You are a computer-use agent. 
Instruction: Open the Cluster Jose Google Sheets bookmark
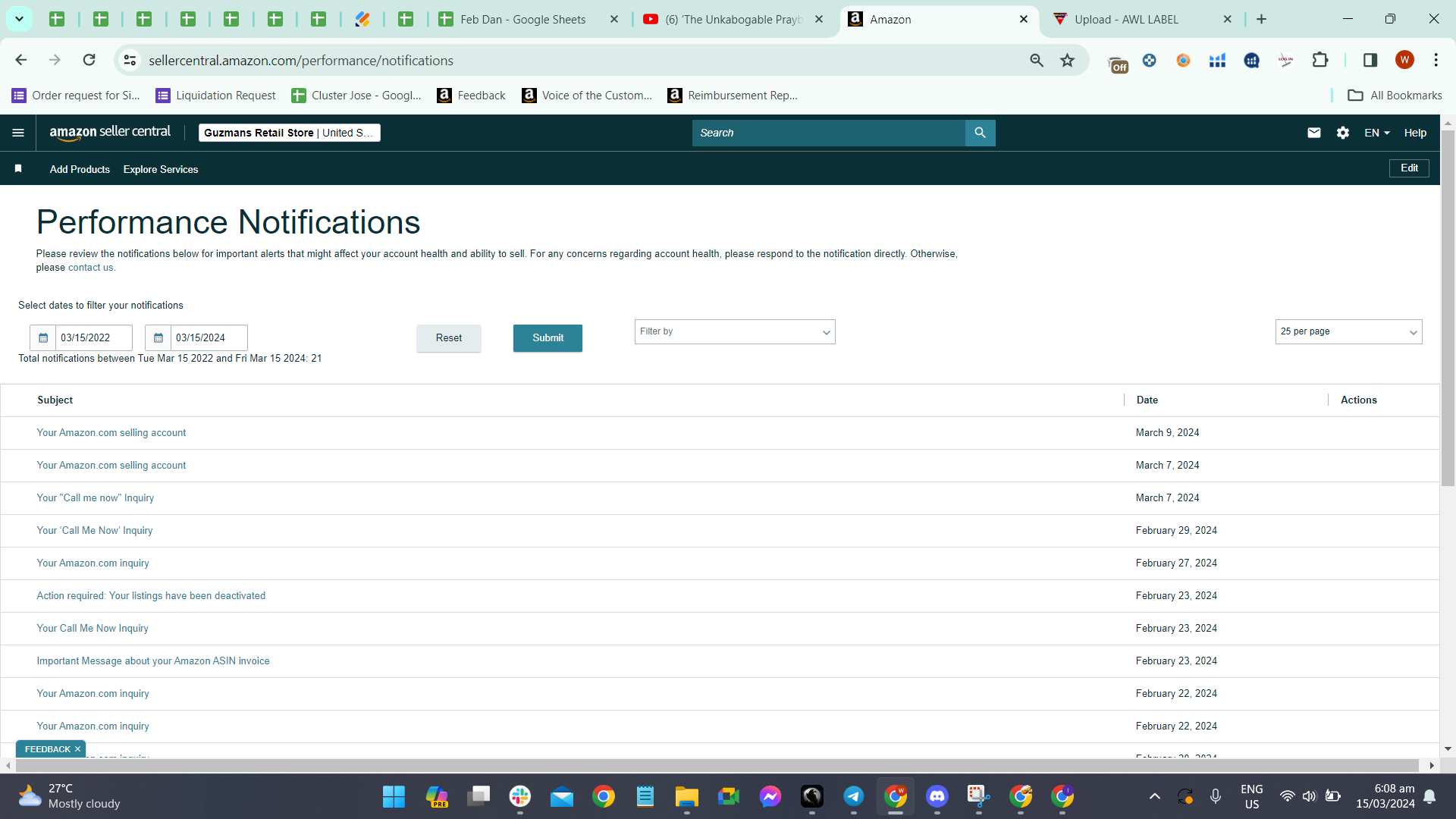[356, 96]
